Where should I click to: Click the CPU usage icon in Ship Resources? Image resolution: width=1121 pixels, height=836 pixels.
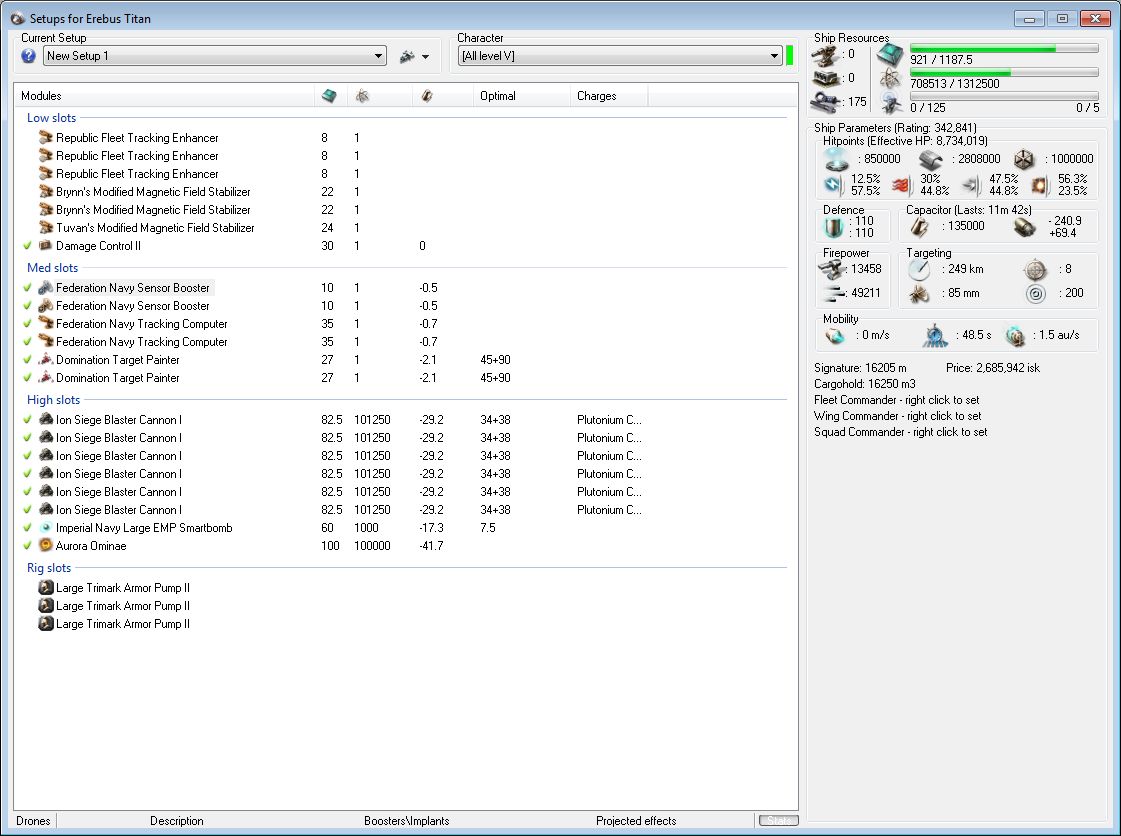coord(889,54)
